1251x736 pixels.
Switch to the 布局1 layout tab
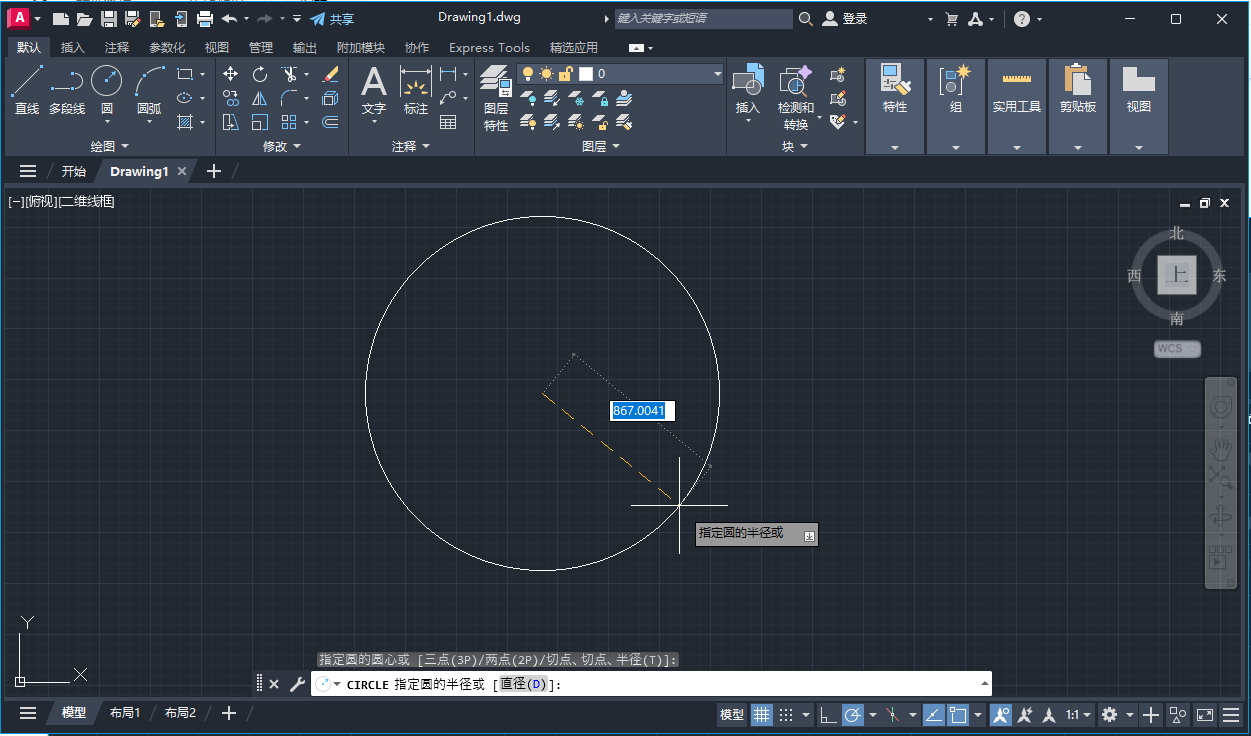click(x=124, y=713)
